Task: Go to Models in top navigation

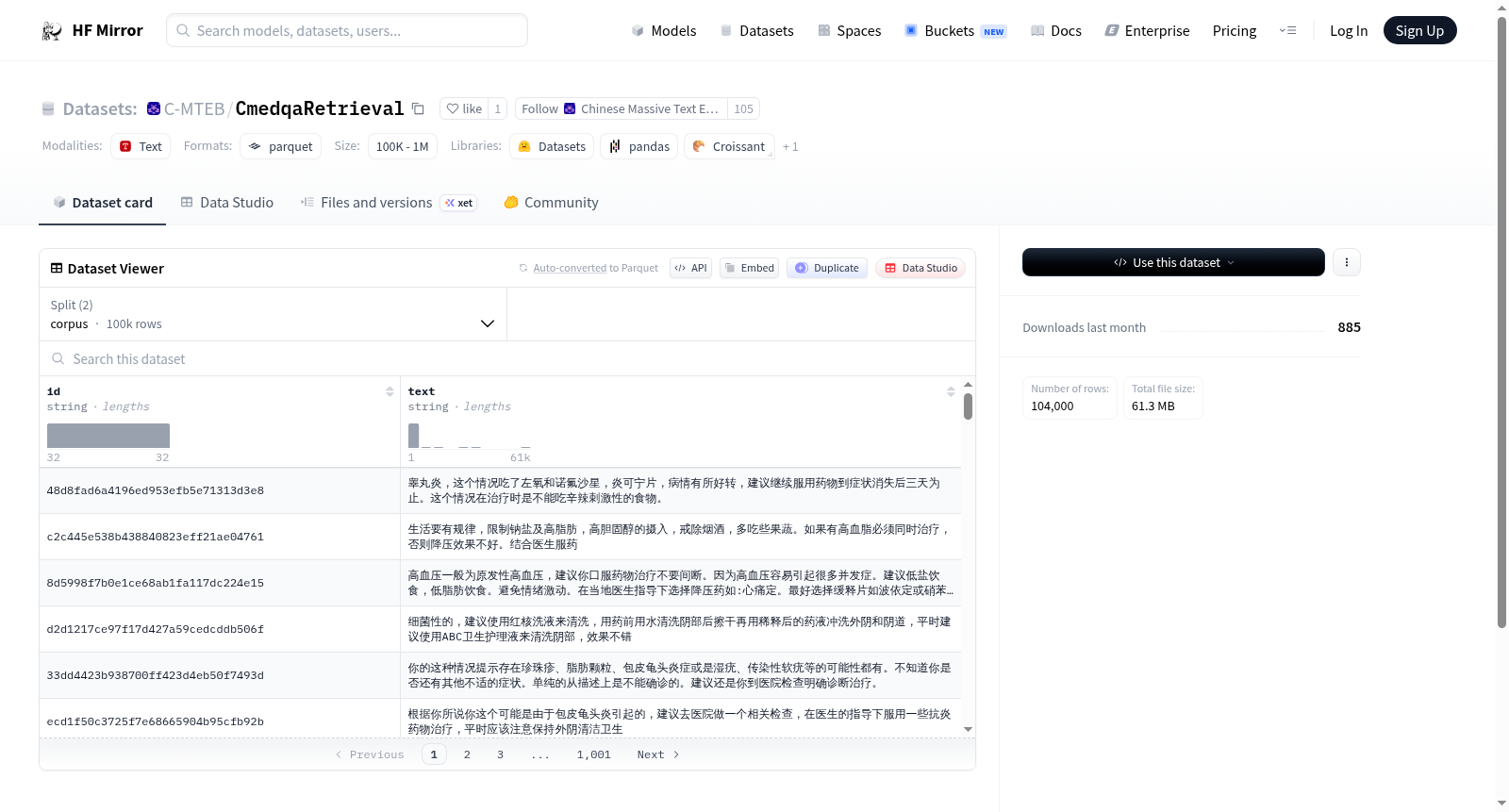Action: (x=664, y=30)
